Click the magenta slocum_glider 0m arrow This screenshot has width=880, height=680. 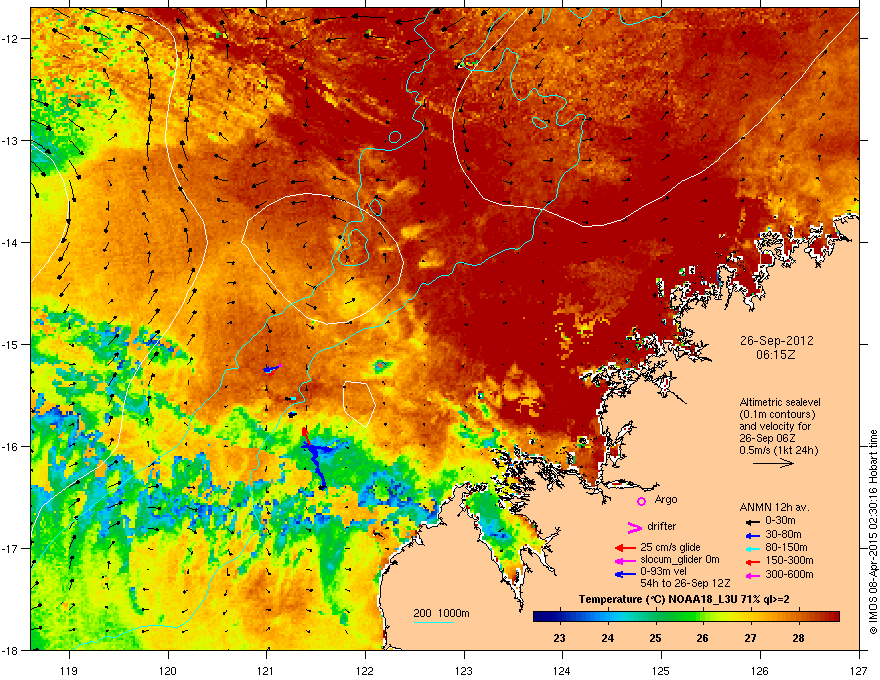[x=625, y=560]
